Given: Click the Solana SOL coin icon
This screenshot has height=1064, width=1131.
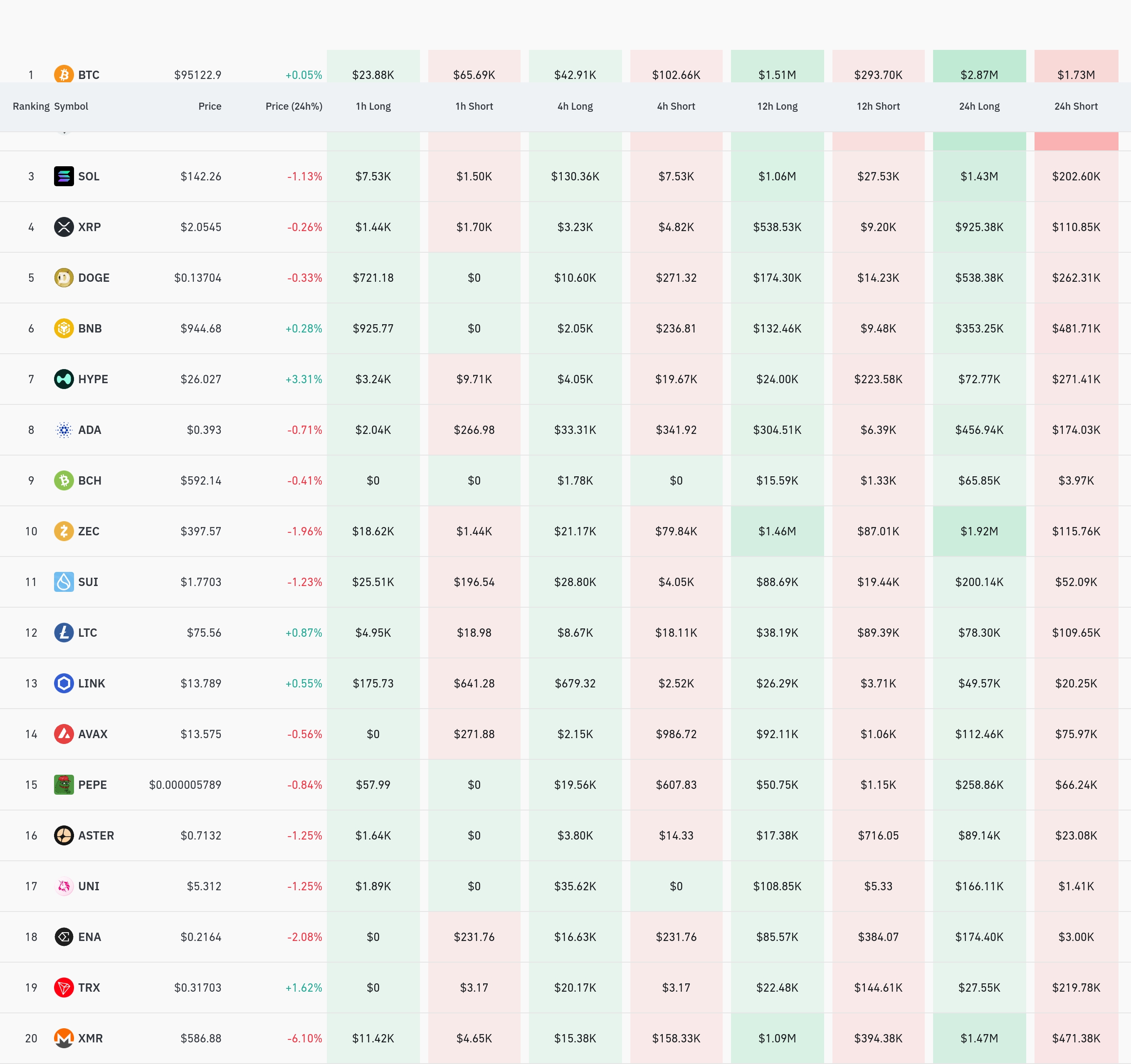Looking at the screenshot, I should pyautogui.click(x=64, y=176).
